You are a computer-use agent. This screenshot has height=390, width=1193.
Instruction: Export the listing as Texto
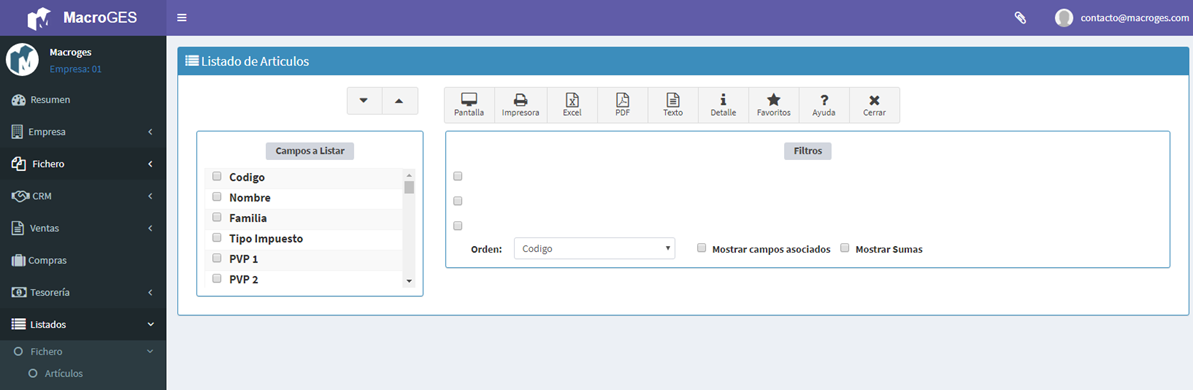[673, 105]
